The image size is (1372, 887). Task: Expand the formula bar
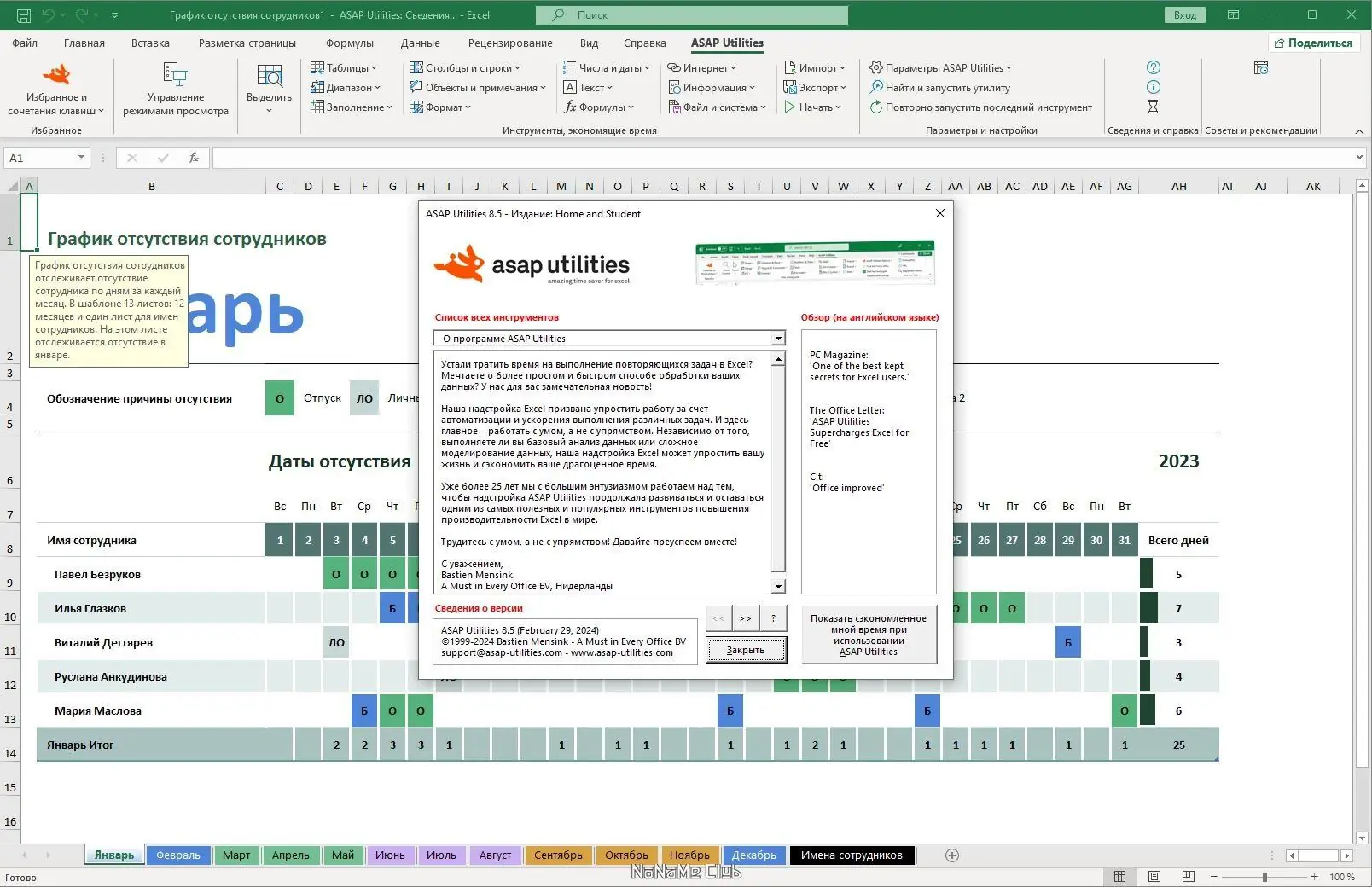pos(1359,158)
